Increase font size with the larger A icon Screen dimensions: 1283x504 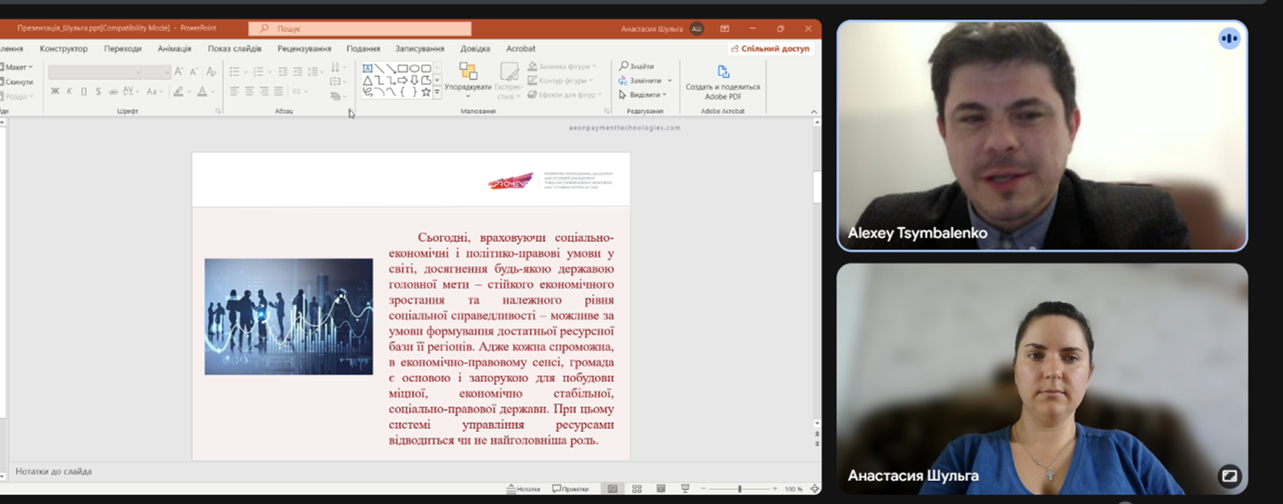(179, 72)
